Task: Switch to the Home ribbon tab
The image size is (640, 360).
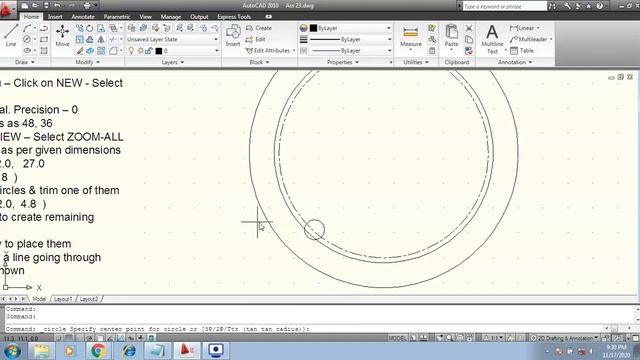Action: coord(31,17)
